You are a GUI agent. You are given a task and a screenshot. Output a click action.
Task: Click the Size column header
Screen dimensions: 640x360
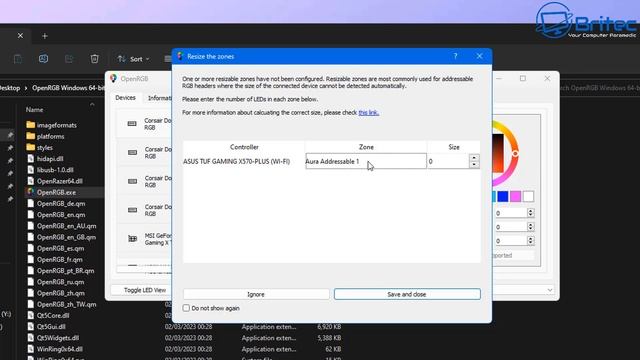pyautogui.click(x=454, y=147)
